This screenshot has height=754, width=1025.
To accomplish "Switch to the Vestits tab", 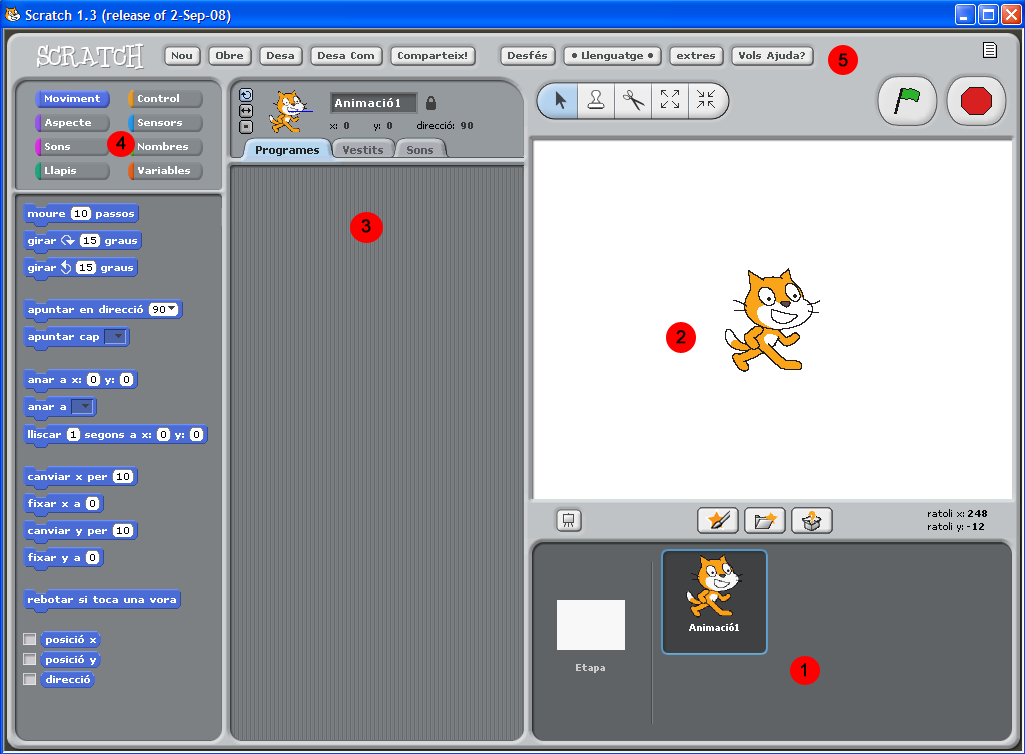I will (363, 150).
